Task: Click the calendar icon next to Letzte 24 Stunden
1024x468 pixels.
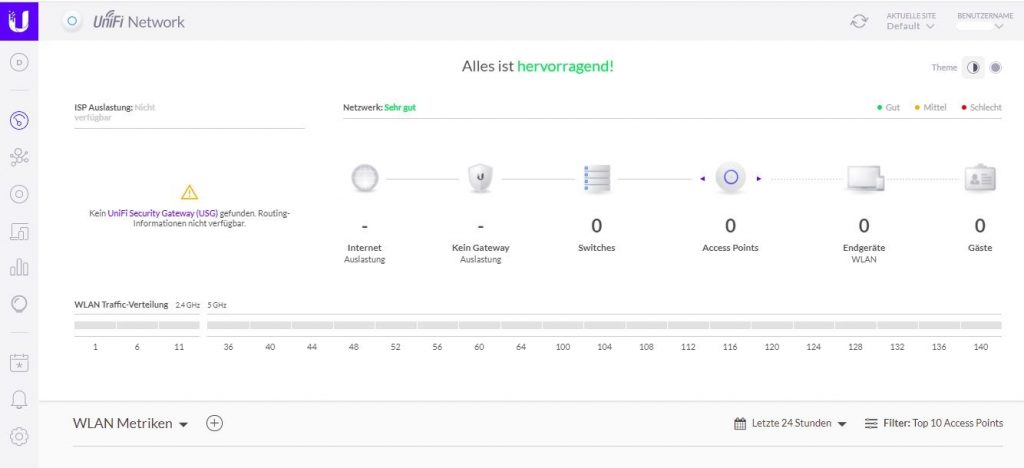Action: [x=740, y=424]
